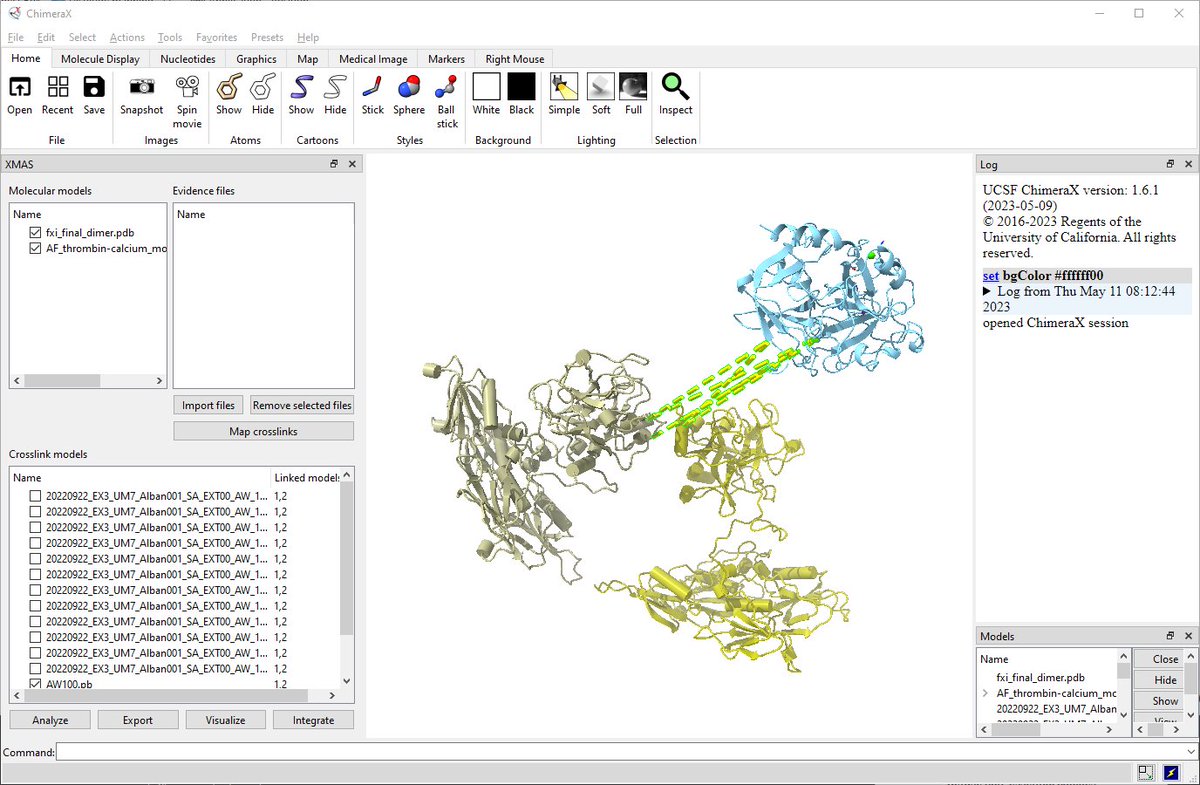Open the Favorites menu
The height and width of the screenshot is (785, 1200).
(217, 37)
